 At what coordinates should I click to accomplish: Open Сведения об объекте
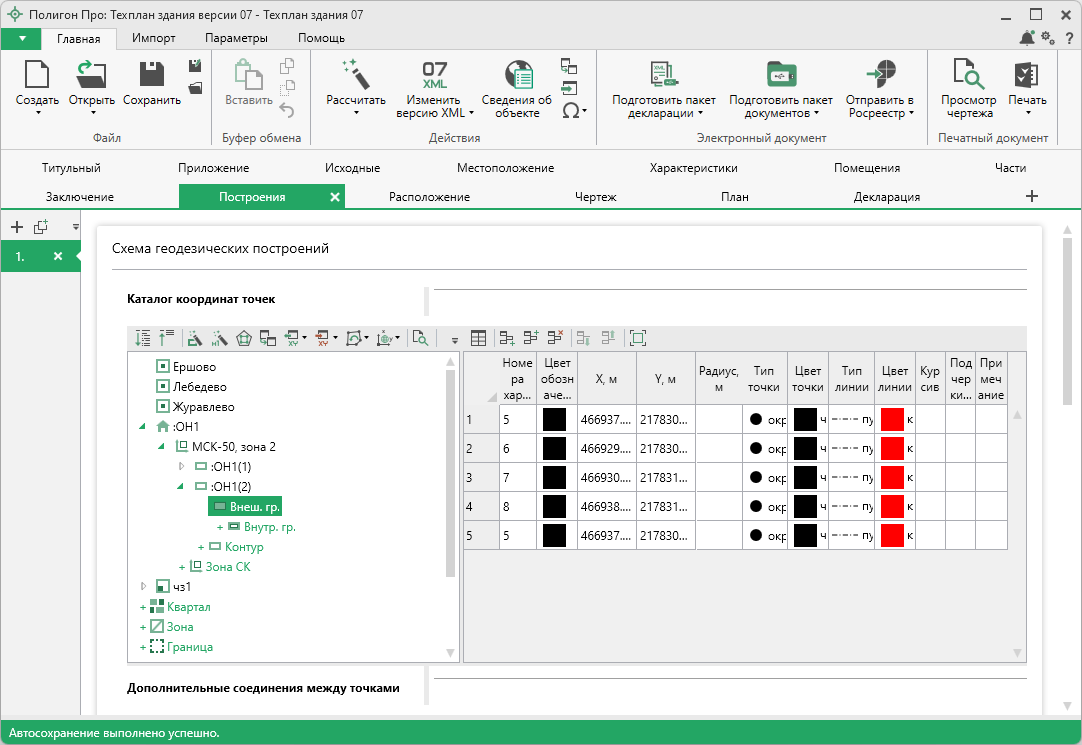click(x=517, y=75)
